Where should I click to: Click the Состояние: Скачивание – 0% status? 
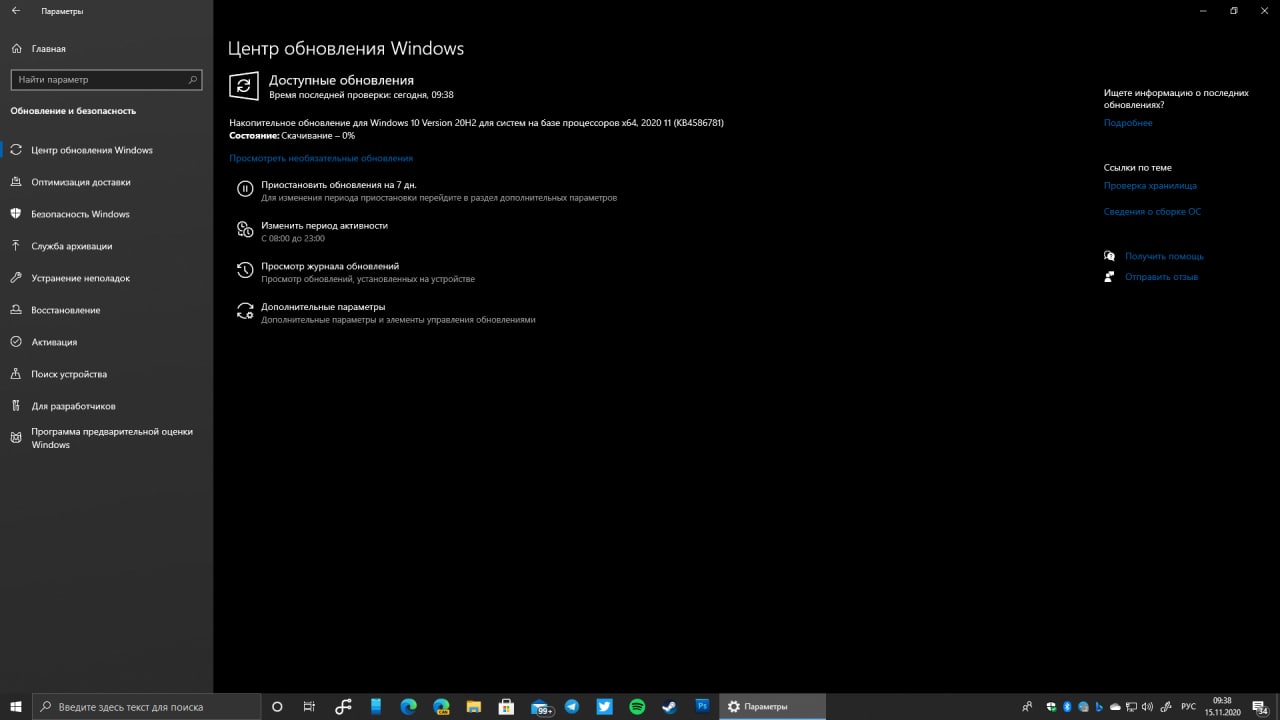[292, 135]
